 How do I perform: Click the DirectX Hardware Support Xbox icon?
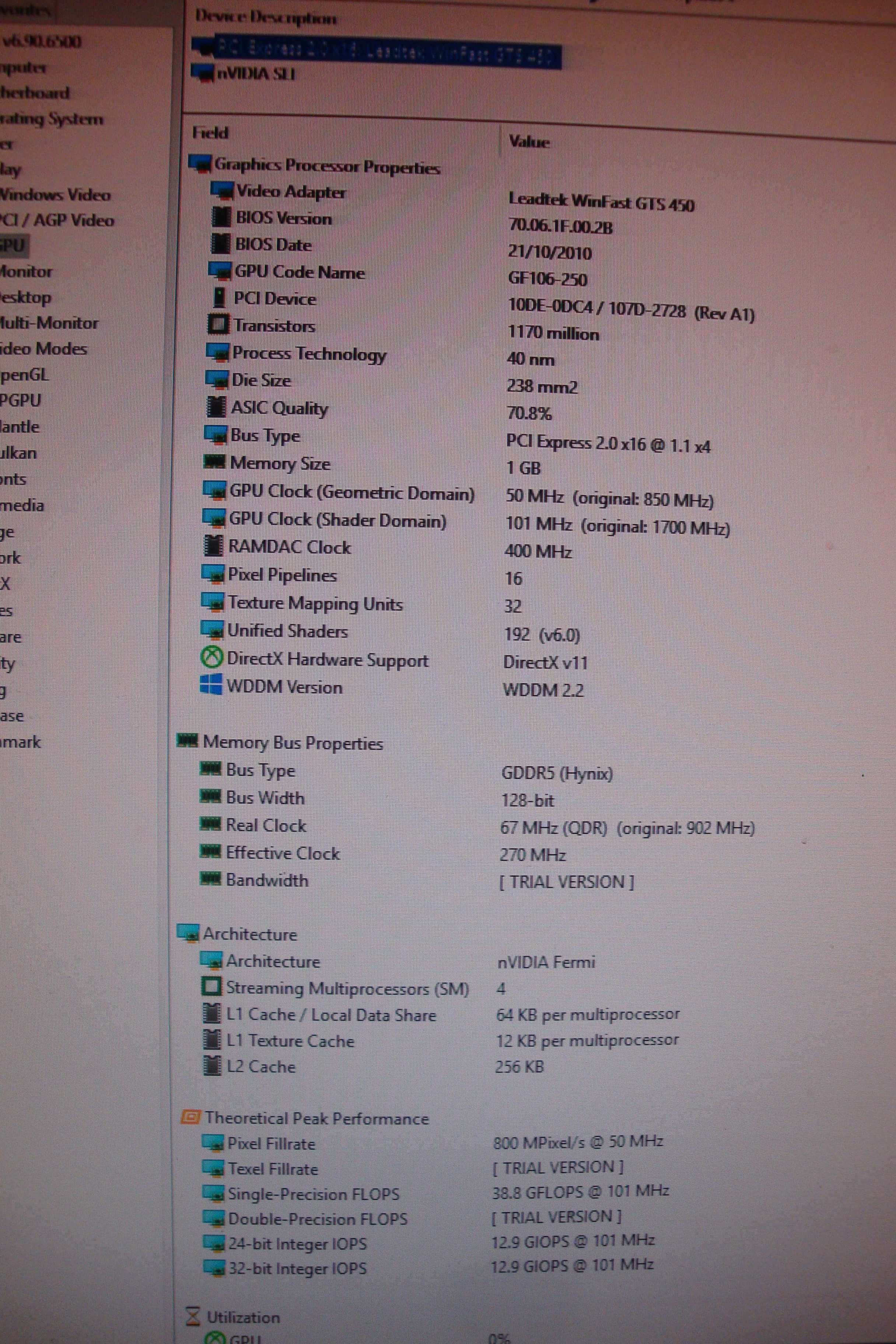[x=211, y=657]
